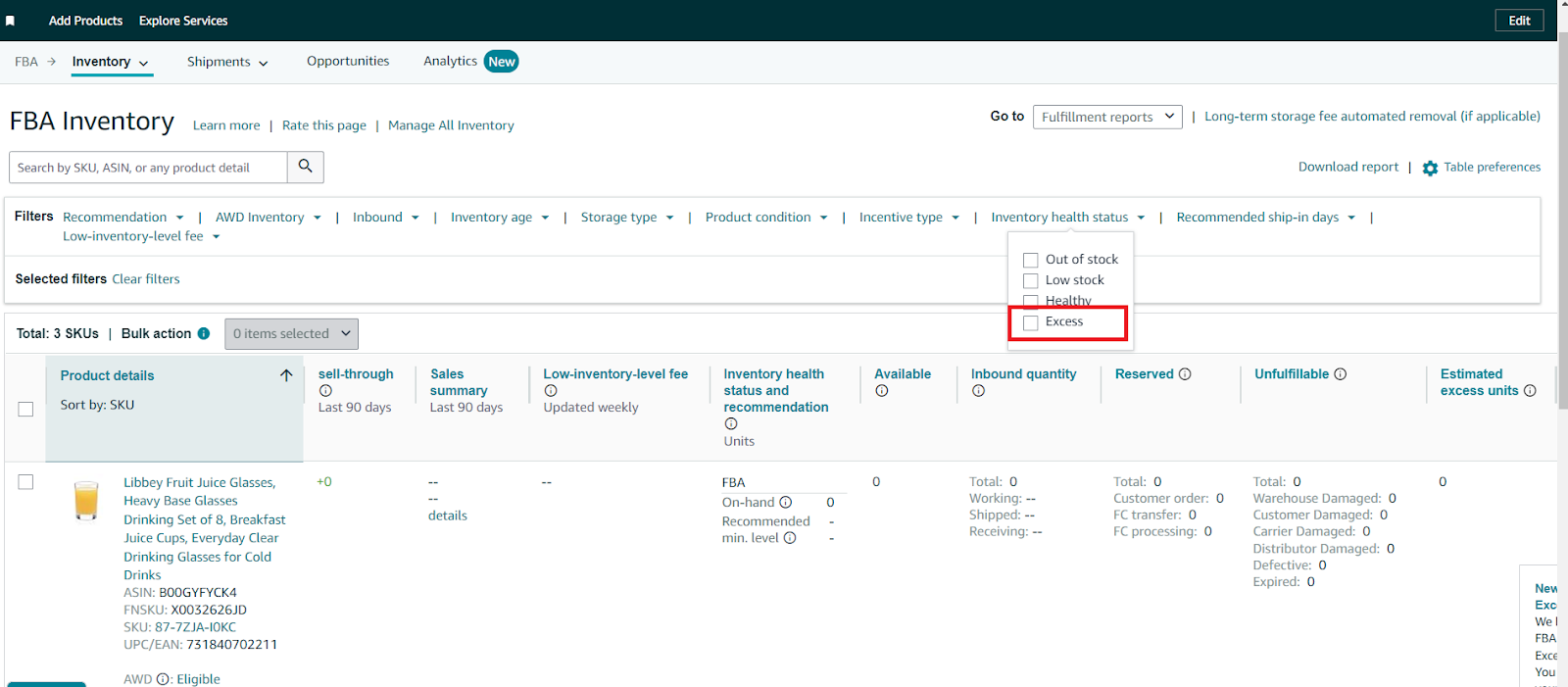1568x687 pixels.
Task: Click the SKU search input field
Action: [x=148, y=168]
